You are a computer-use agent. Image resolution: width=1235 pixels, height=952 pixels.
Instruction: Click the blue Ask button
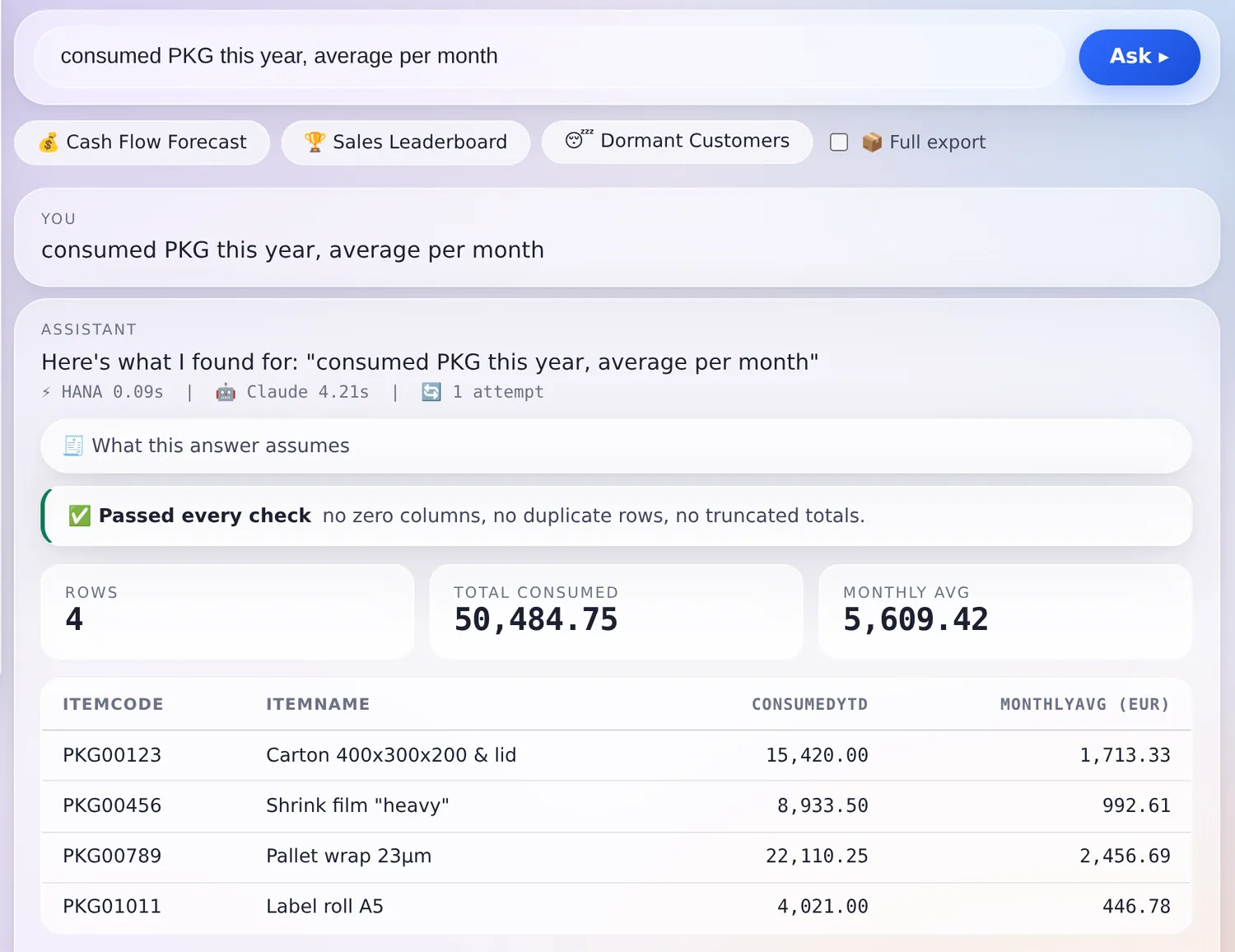pyautogui.click(x=1139, y=57)
